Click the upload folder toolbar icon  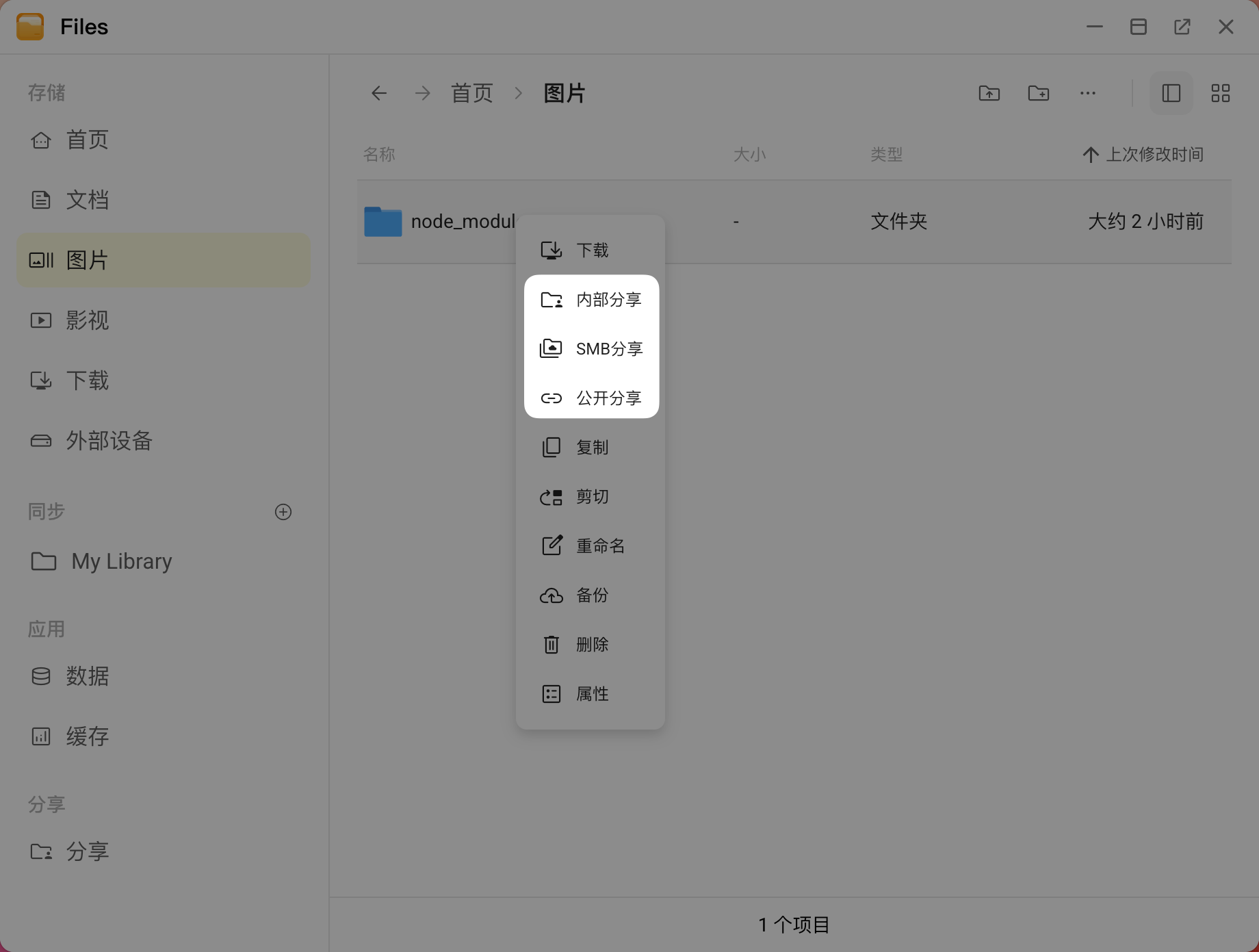coord(989,93)
